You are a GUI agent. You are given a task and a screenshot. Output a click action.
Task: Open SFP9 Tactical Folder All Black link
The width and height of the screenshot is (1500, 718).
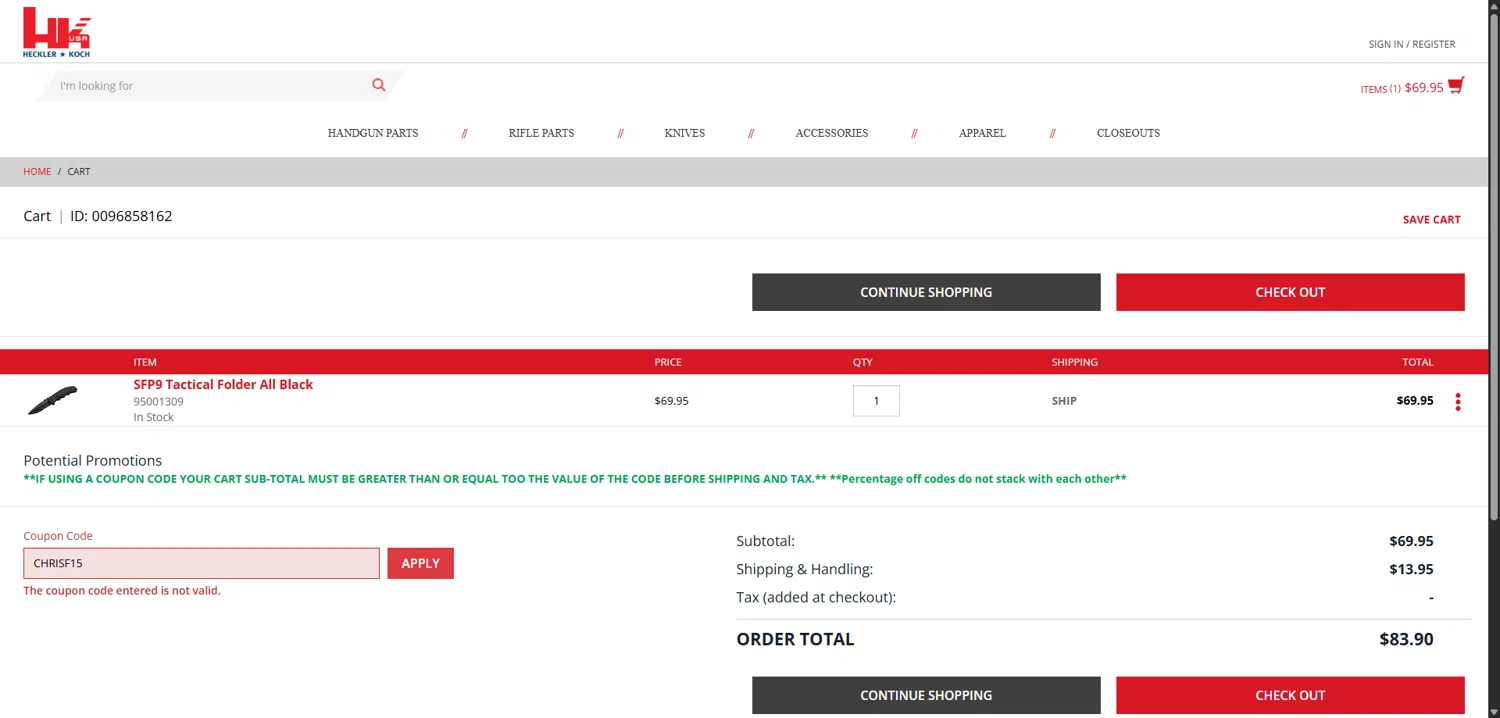pos(223,384)
